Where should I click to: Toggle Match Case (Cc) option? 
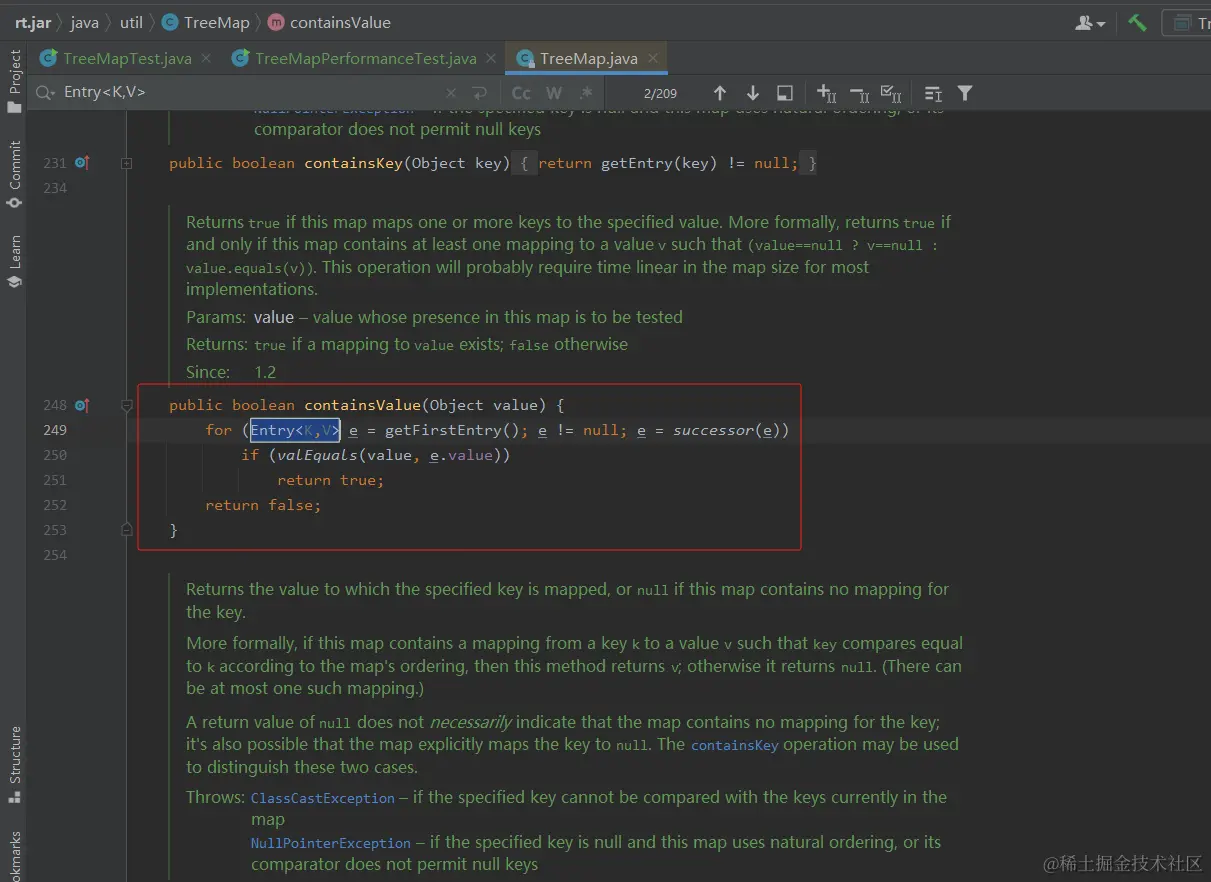point(521,93)
